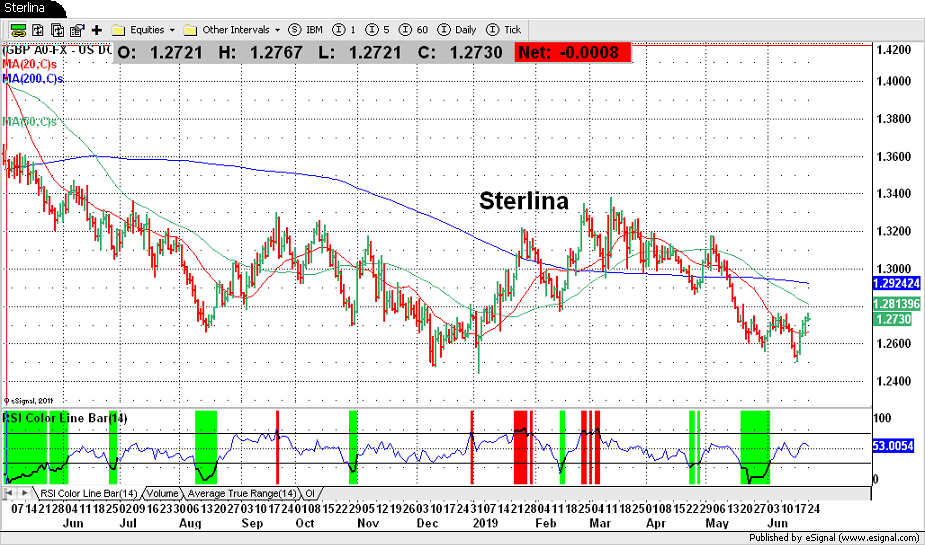This screenshot has height=545, width=925.
Task: Click the 1.292424 blue price marker
Action: (896, 284)
